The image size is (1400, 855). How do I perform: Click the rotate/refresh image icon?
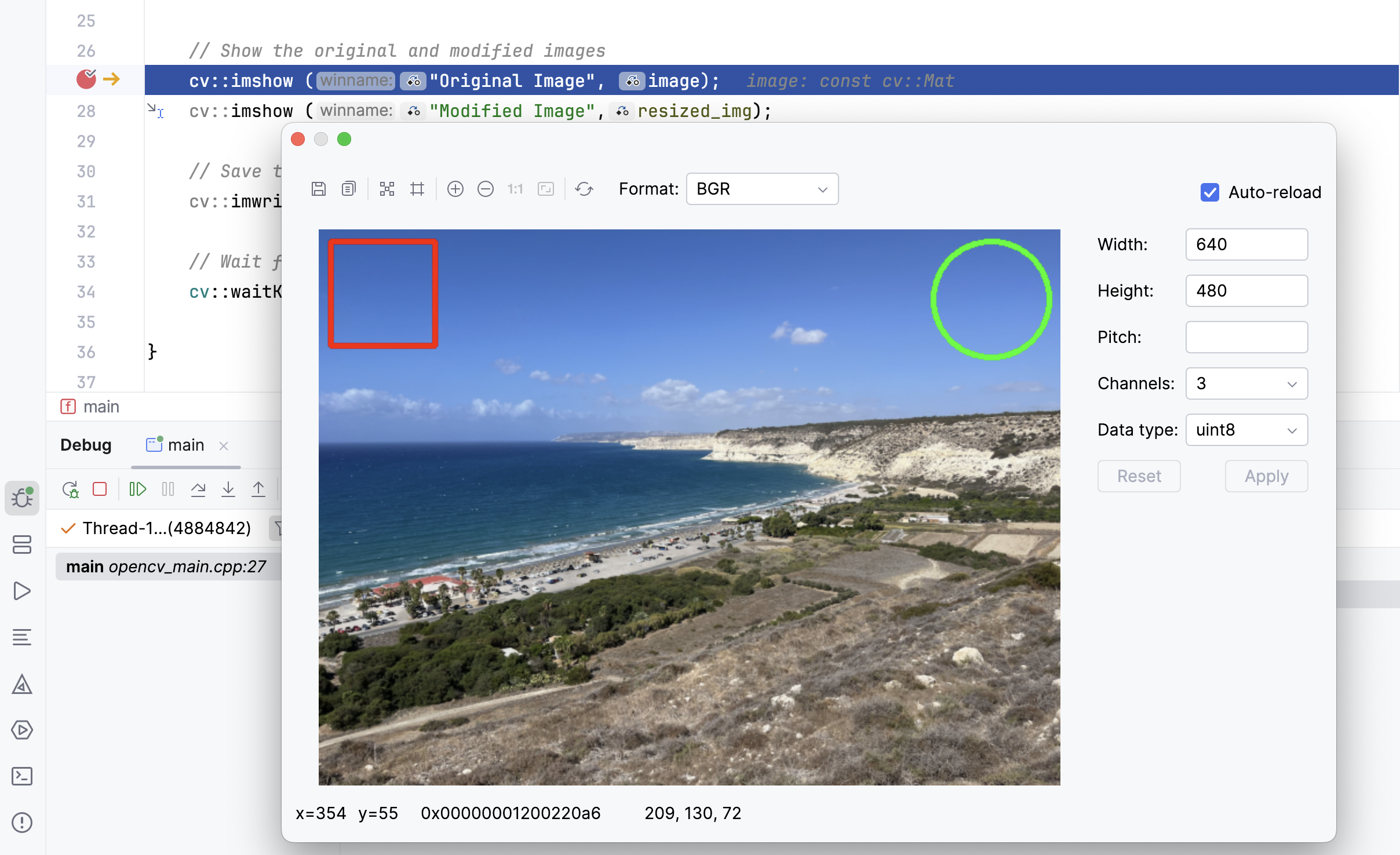tap(584, 190)
